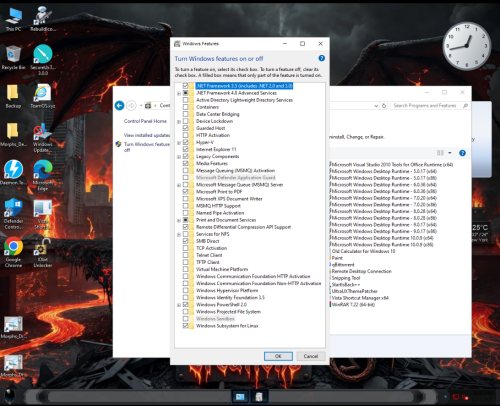Select the TeamOS.xyz desktop shortcut
The width and height of the screenshot is (500, 406).
43,96
